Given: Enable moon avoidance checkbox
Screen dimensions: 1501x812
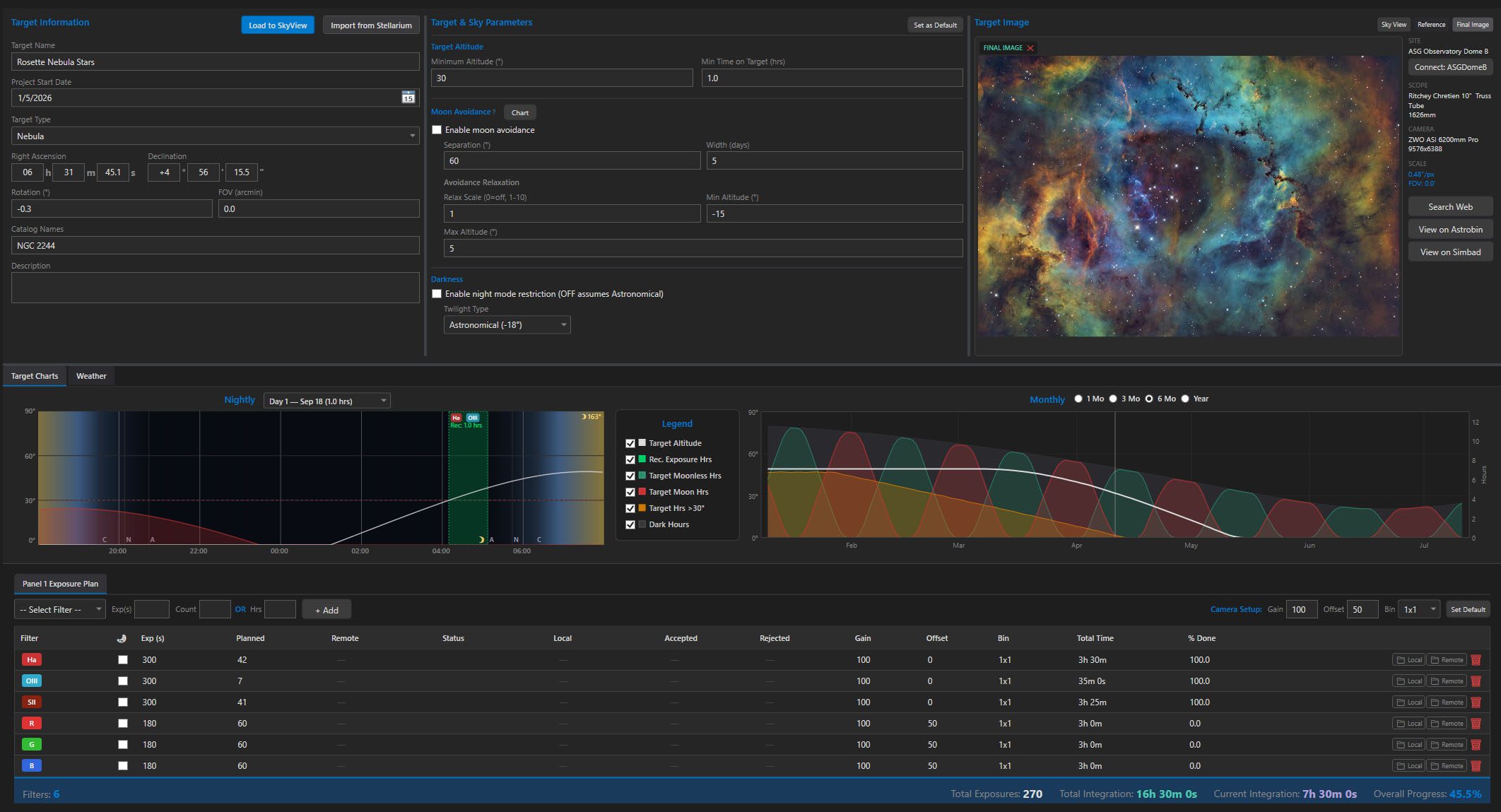Looking at the screenshot, I should (437, 130).
